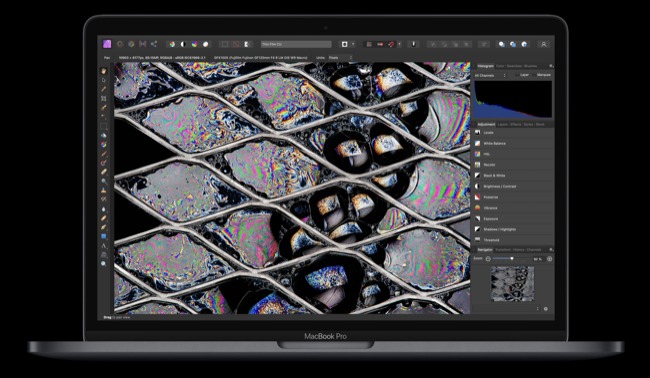Select the View (hand) tool
Image resolution: width=650 pixels, height=378 pixels.
[x=104, y=71]
